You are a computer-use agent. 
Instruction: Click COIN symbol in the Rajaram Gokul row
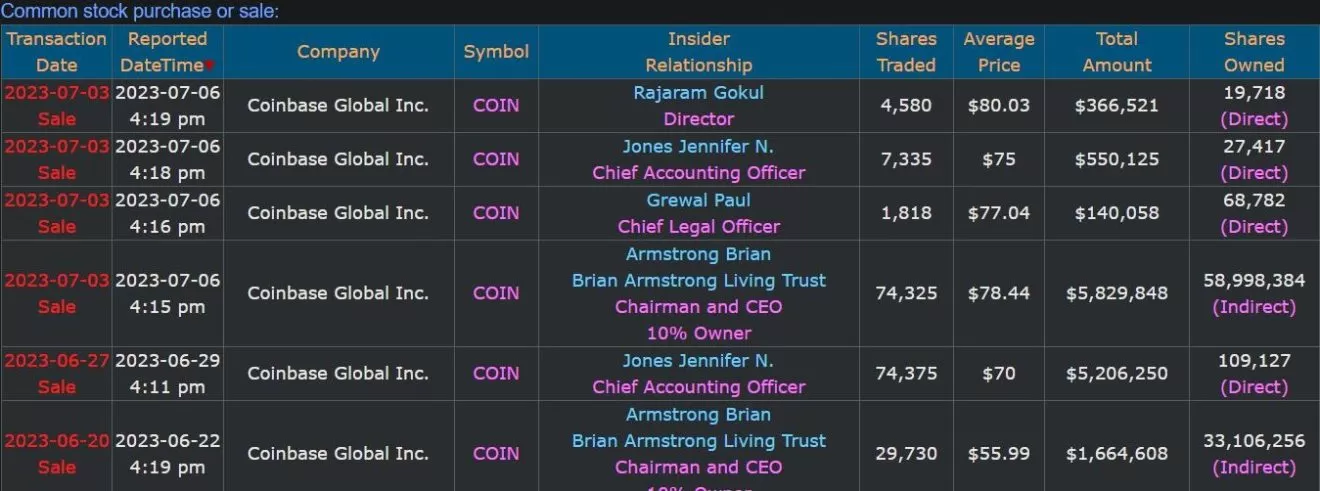[x=496, y=105]
